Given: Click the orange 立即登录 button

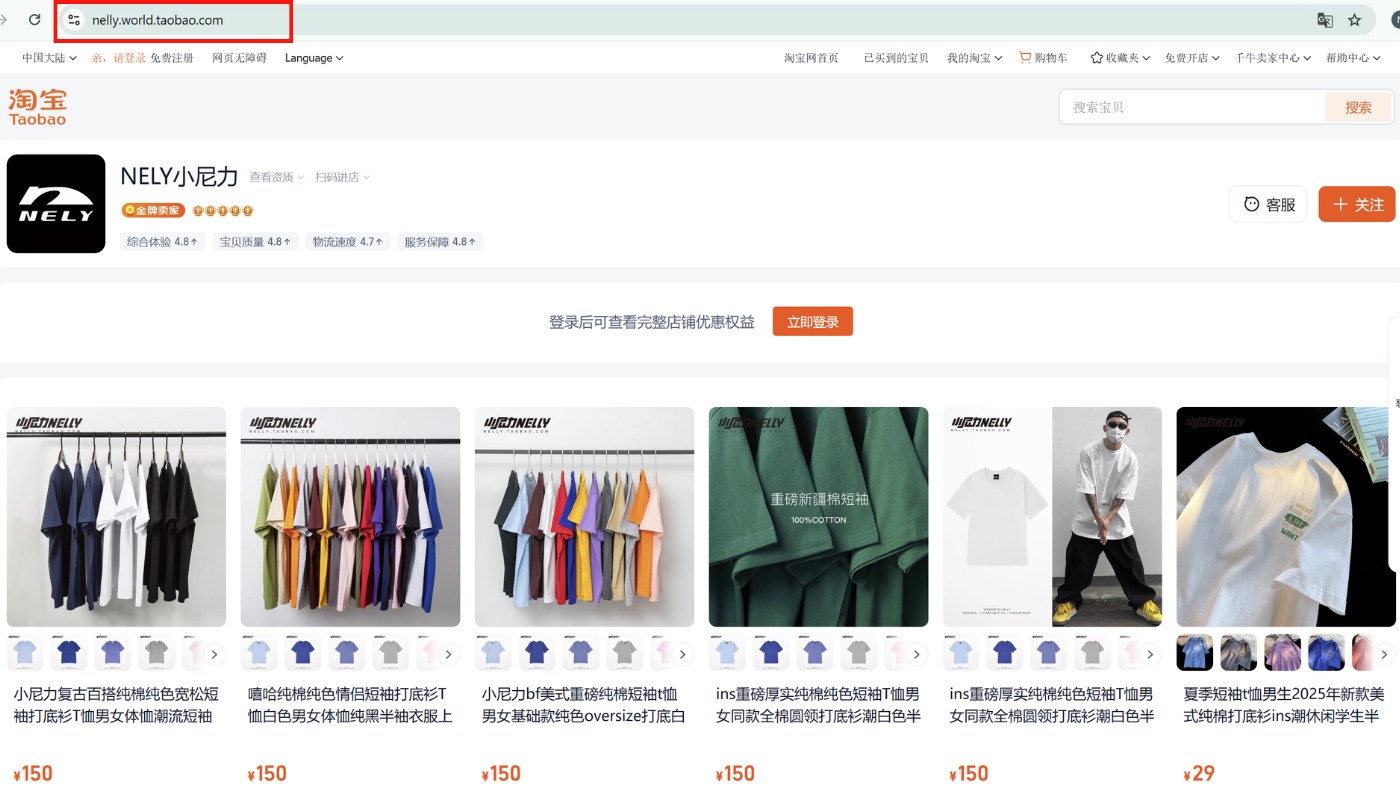Looking at the screenshot, I should pos(812,322).
